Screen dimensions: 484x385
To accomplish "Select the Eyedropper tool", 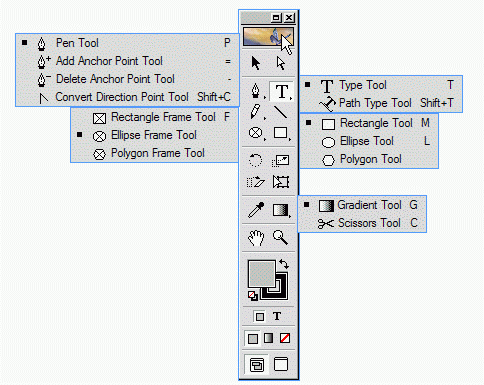I will coord(256,210).
